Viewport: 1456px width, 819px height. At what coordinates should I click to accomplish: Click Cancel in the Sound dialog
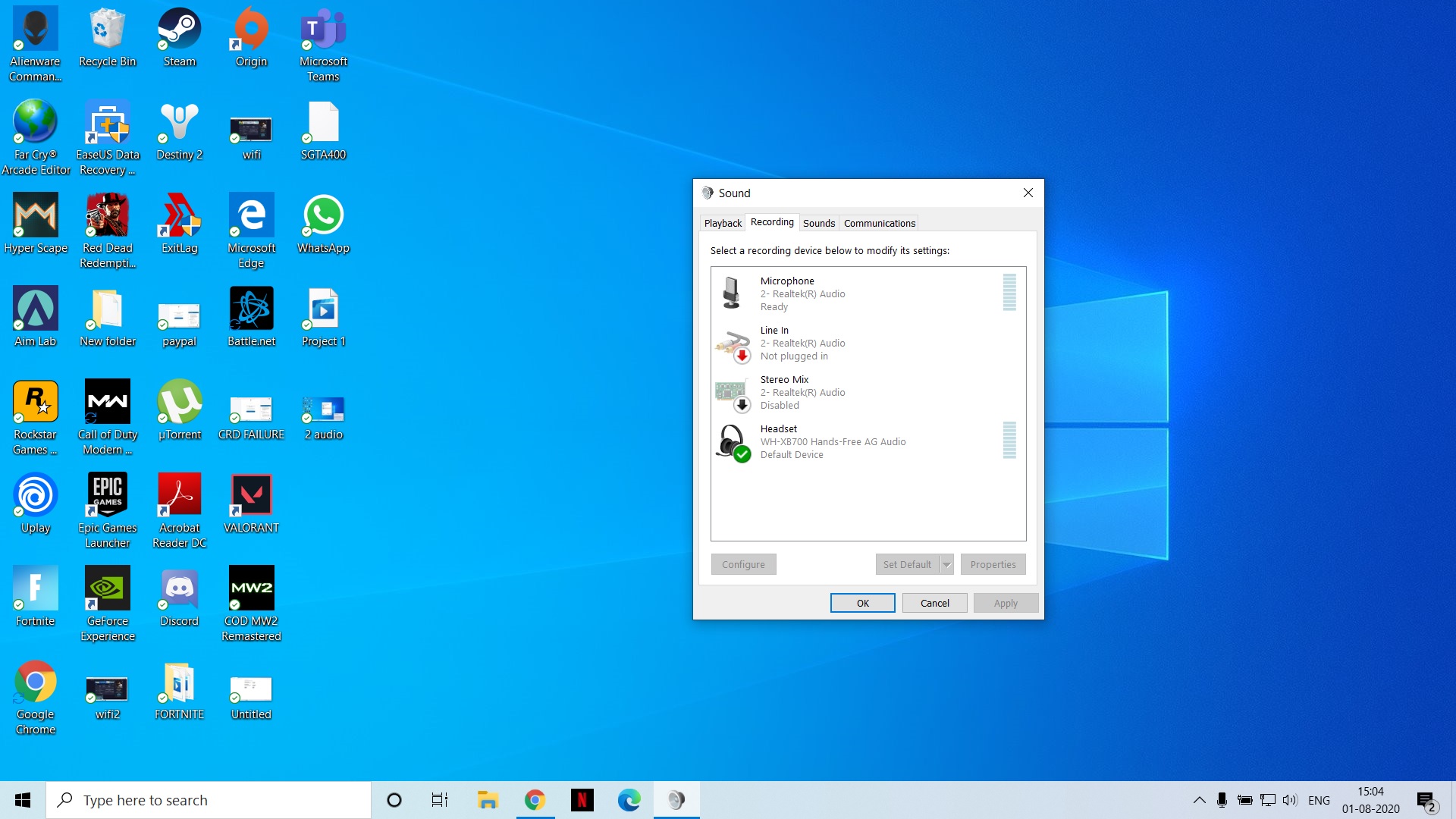[934, 603]
